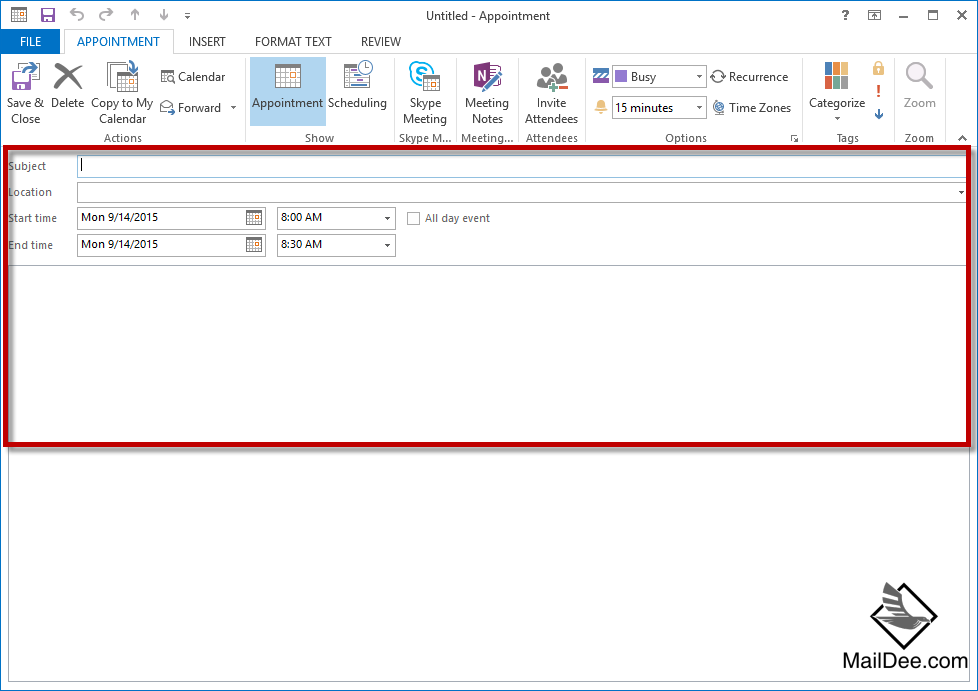This screenshot has width=978, height=691.
Task: Set Low Importance down arrow
Action: tap(878, 114)
